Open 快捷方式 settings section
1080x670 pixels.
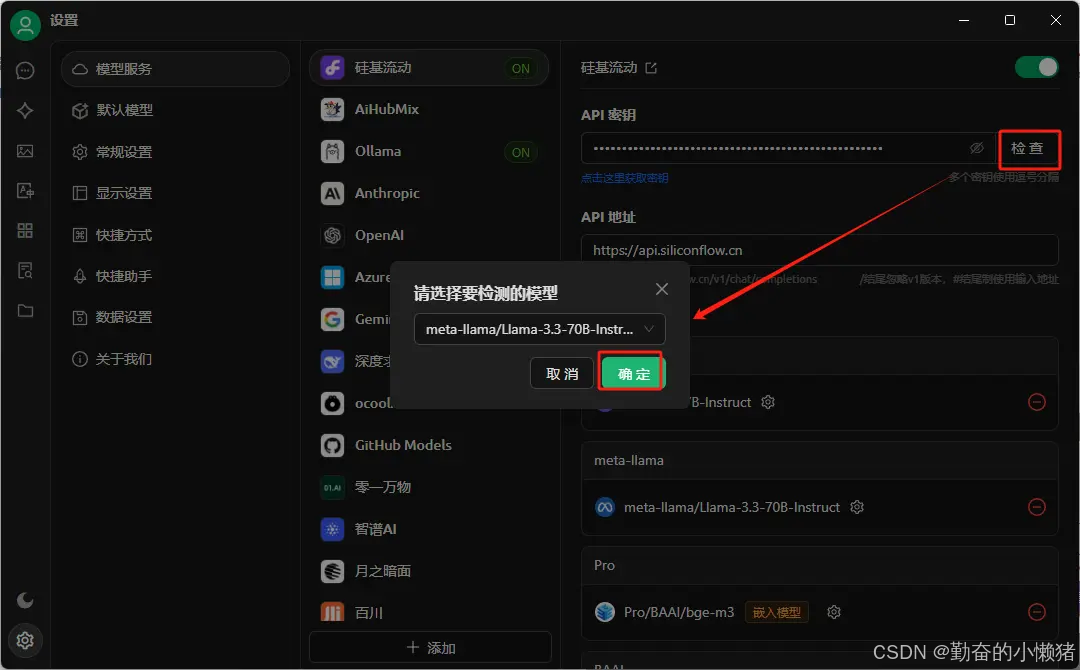coord(175,235)
